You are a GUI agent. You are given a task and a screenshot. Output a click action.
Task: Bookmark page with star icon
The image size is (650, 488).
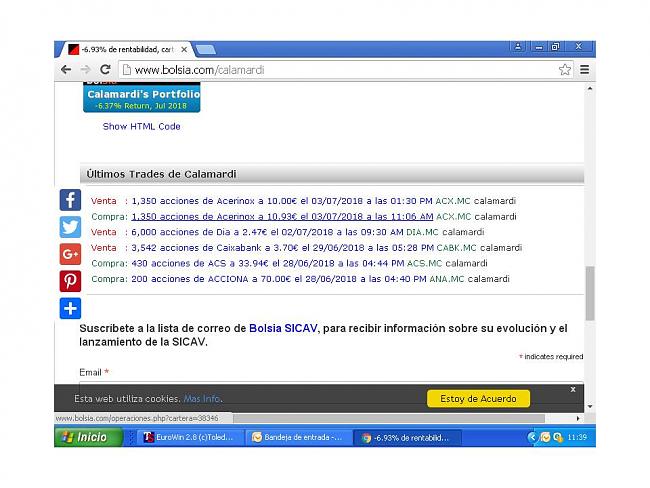565,70
